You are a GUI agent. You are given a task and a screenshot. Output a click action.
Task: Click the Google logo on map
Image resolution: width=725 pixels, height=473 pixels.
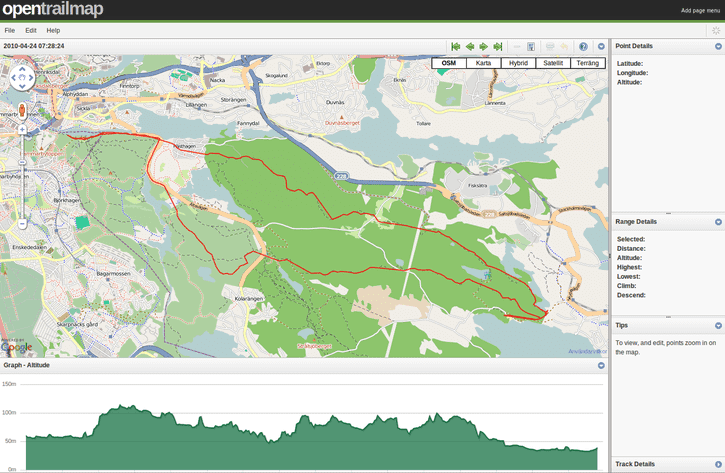[17, 347]
